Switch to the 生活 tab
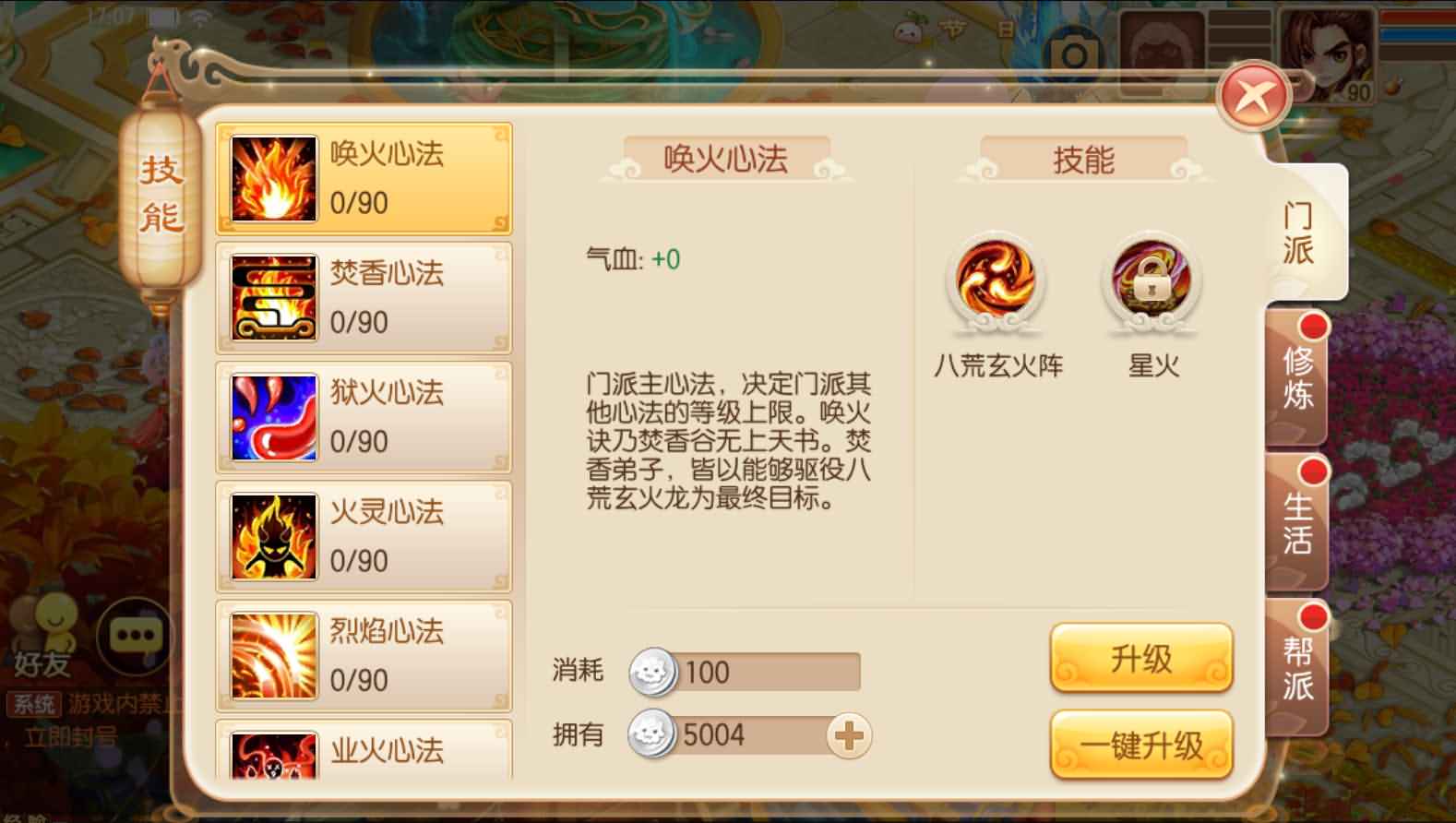The height and width of the screenshot is (823, 1456). tap(1297, 523)
